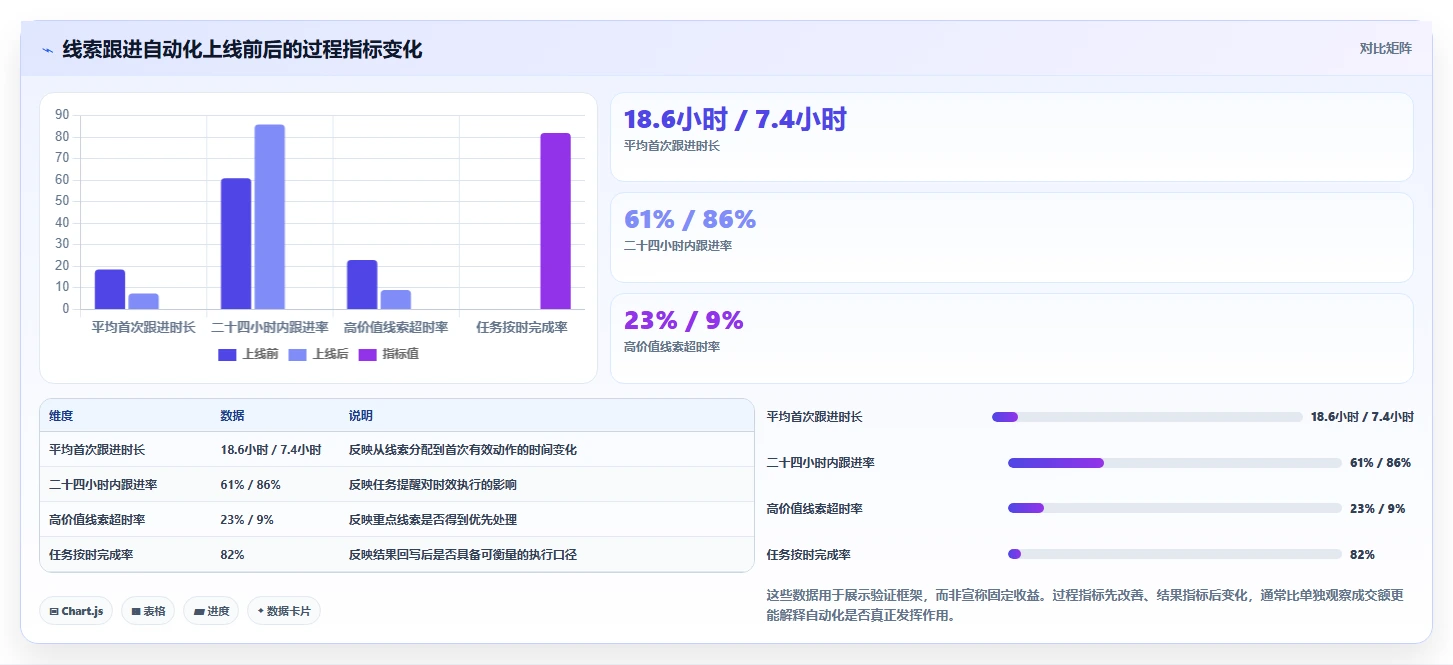Viewport: 1453px width, 665px height.
Task: Click the 82% value beside progress bar
Action: 1362,554
